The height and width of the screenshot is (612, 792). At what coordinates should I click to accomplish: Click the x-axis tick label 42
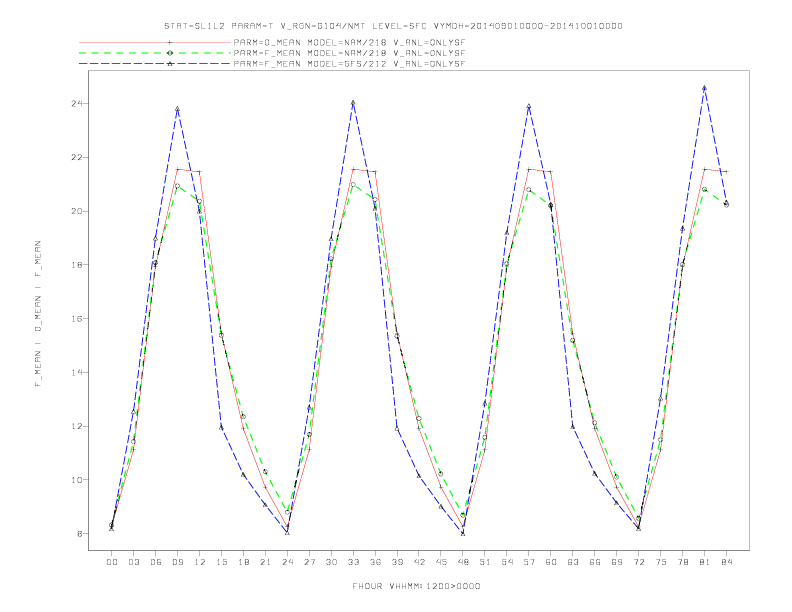pyautogui.click(x=419, y=562)
